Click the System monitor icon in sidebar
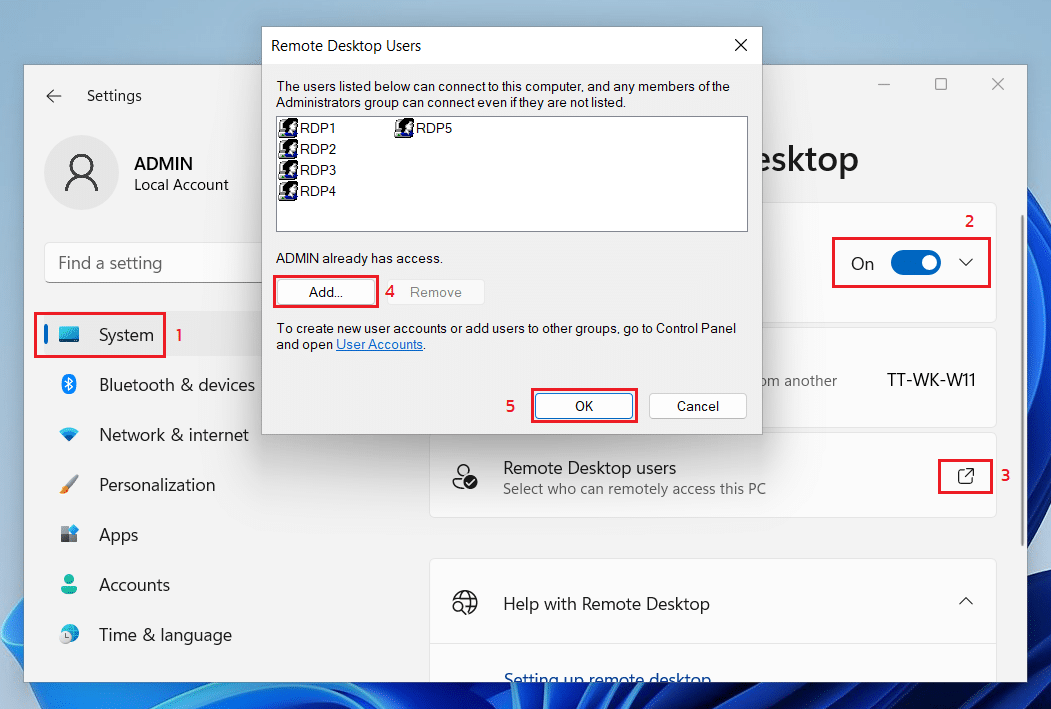The width and height of the screenshot is (1051, 709). tap(69, 334)
